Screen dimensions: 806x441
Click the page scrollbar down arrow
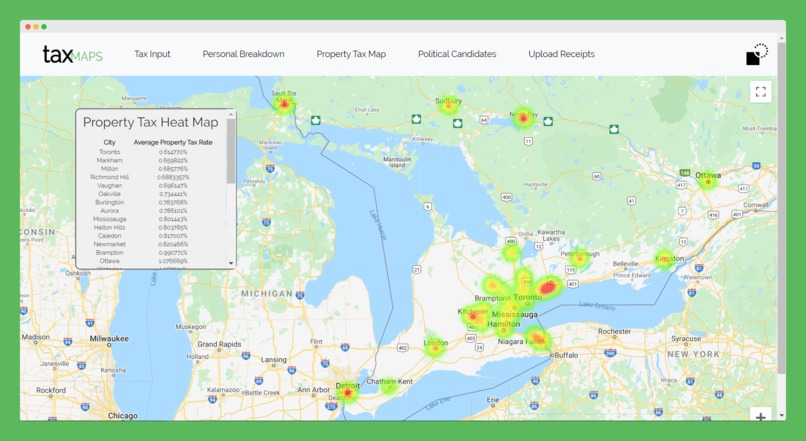click(x=781, y=415)
